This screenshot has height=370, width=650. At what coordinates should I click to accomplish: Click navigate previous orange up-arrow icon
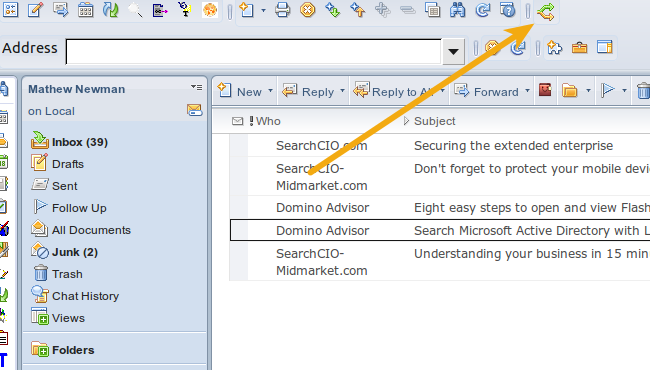click(x=357, y=9)
